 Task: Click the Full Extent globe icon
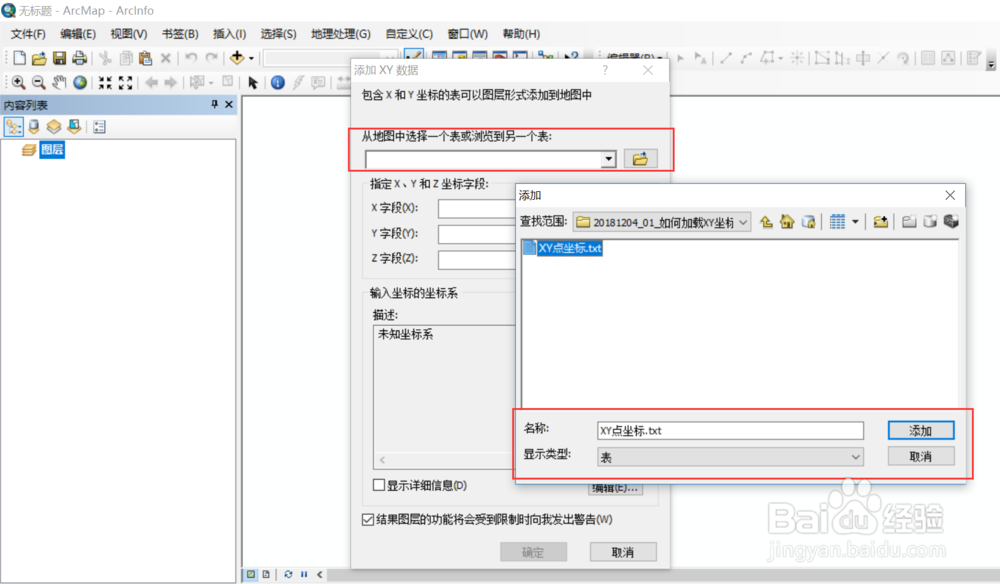pyautogui.click(x=80, y=82)
